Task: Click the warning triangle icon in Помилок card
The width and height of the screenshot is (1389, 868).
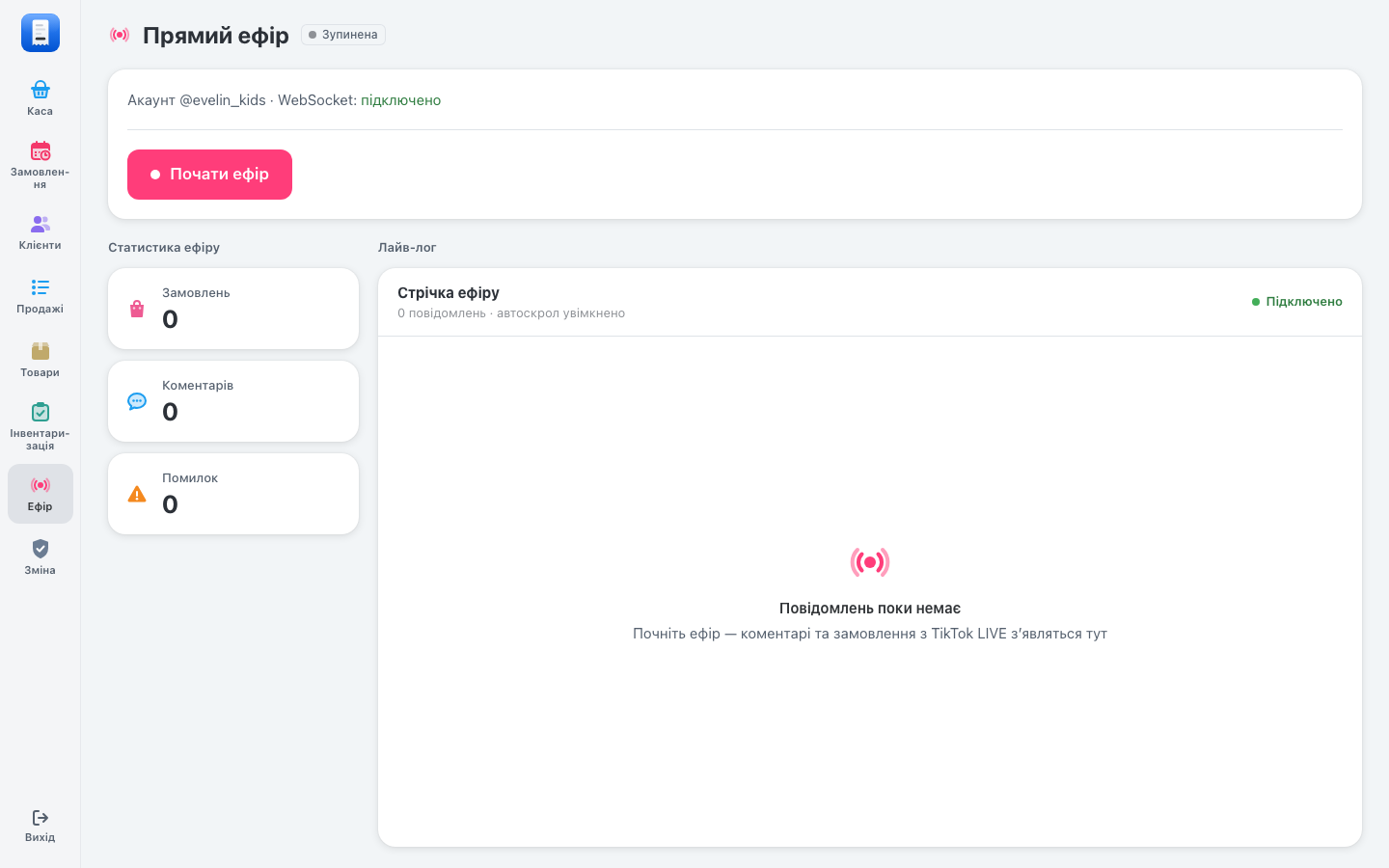Action: (x=137, y=494)
